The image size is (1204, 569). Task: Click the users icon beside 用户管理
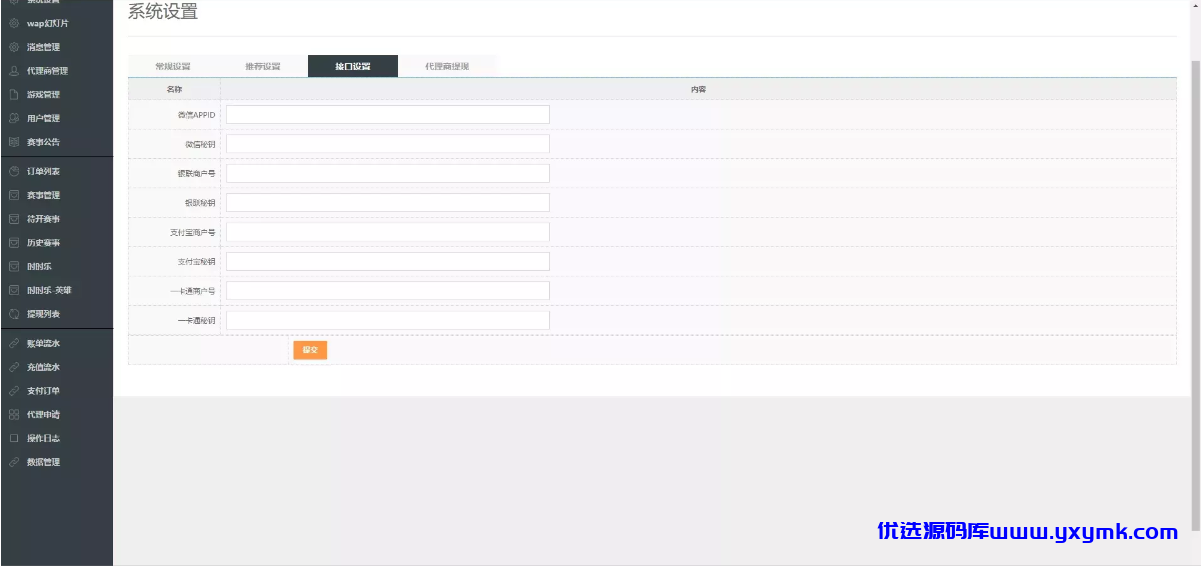(x=14, y=119)
